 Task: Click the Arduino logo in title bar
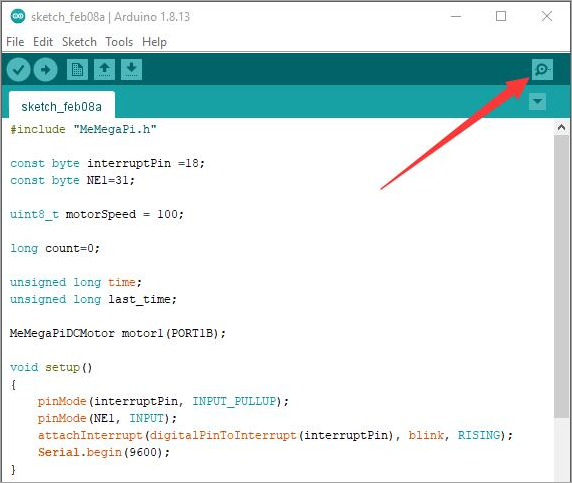[x=18, y=16]
